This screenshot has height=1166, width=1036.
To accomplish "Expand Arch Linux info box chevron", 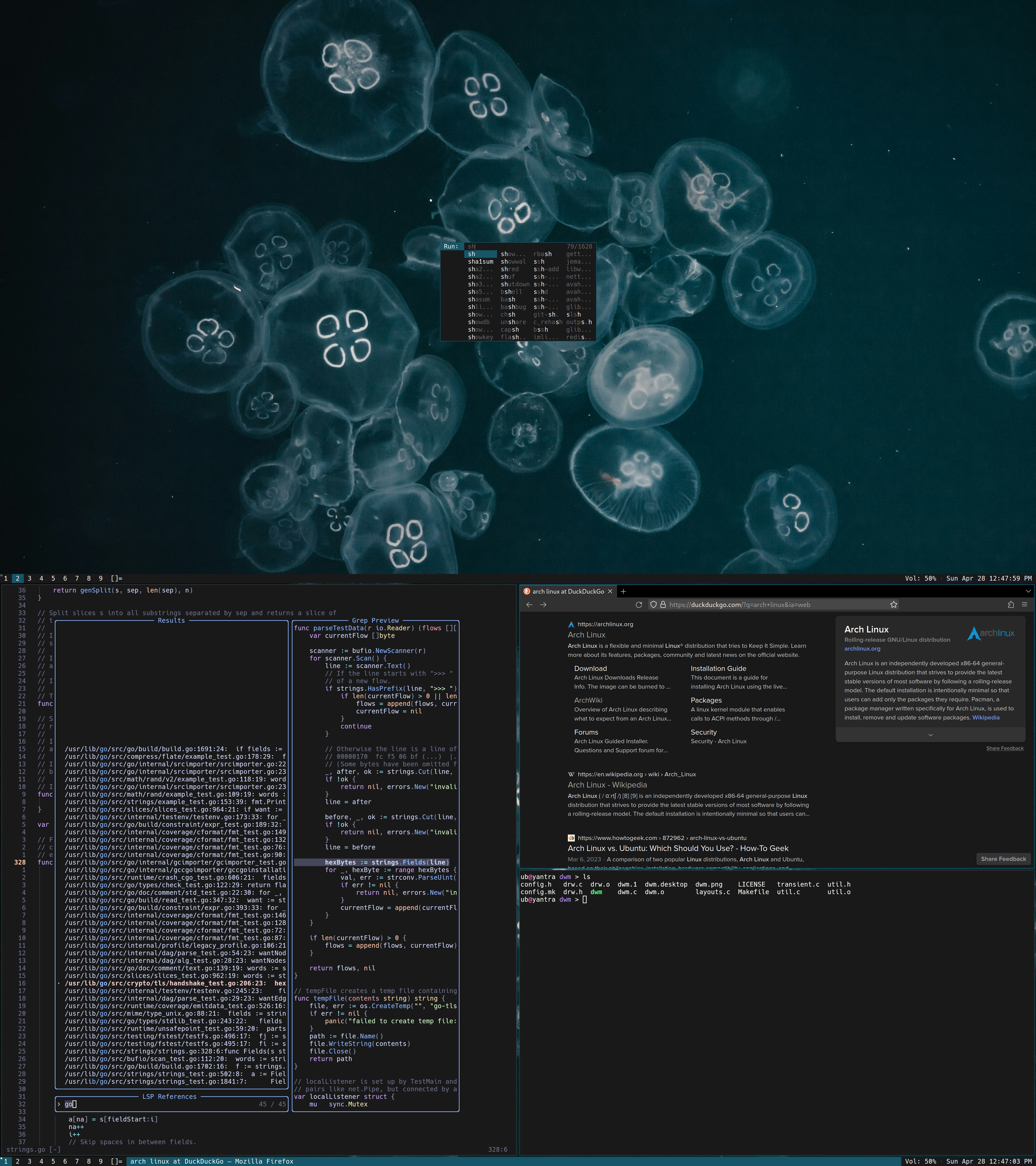I will click(930, 735).
